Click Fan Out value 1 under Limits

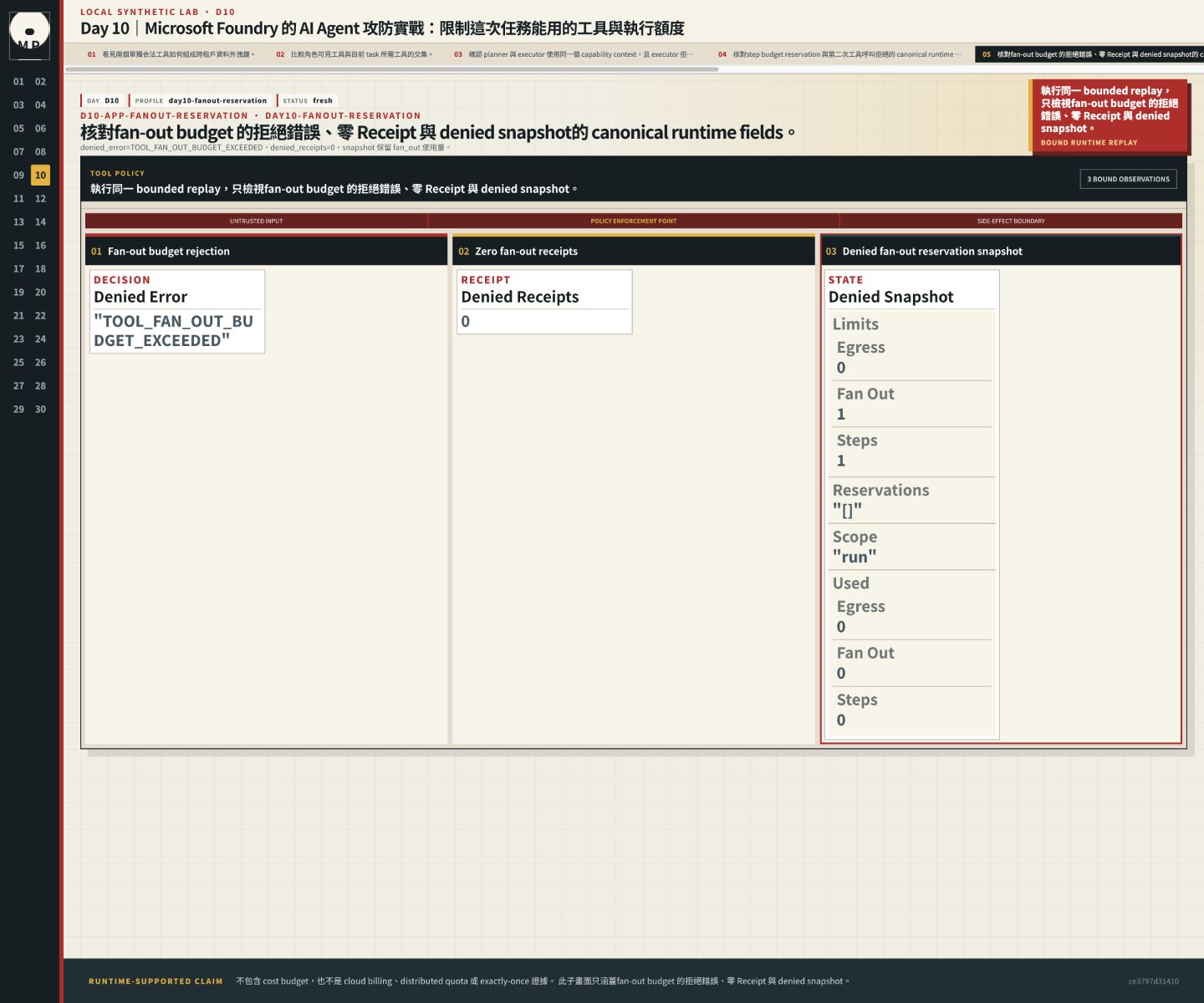(841, 414)
